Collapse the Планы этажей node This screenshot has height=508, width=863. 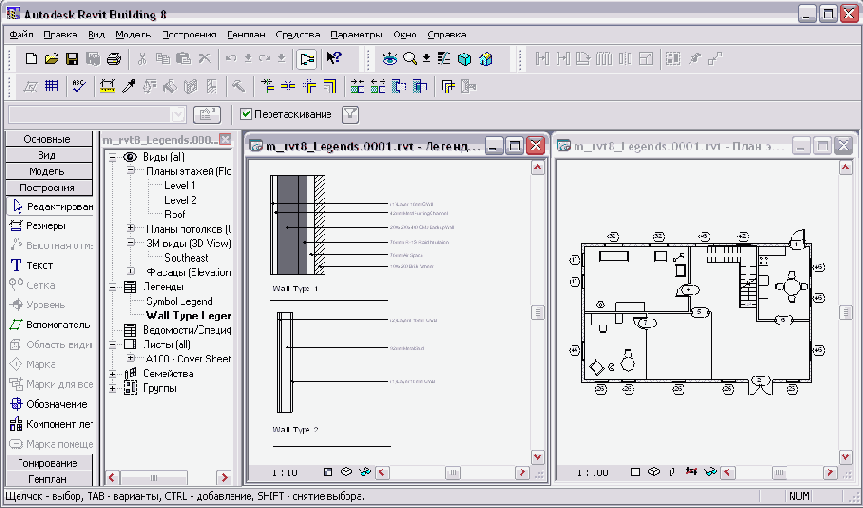pos(131,171)
